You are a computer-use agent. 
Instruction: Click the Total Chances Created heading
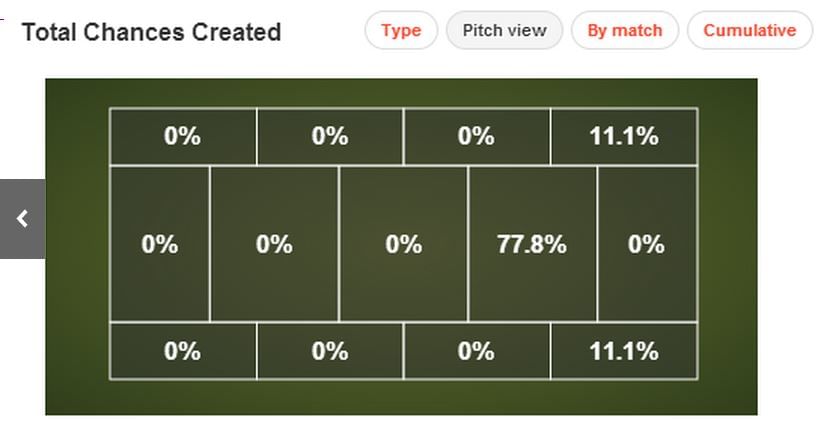tap(151, 32)
